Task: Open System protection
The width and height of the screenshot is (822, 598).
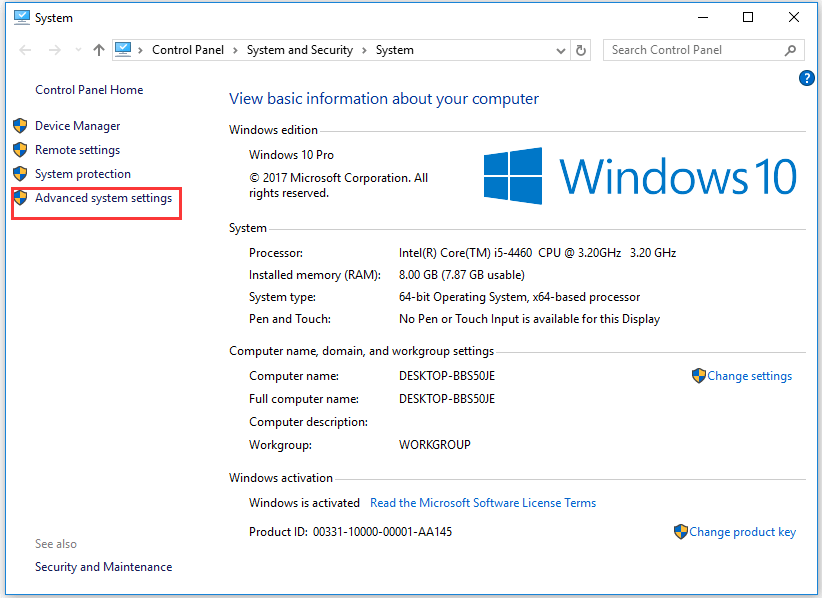Action: pyautogui.click(x=83, y=174)
